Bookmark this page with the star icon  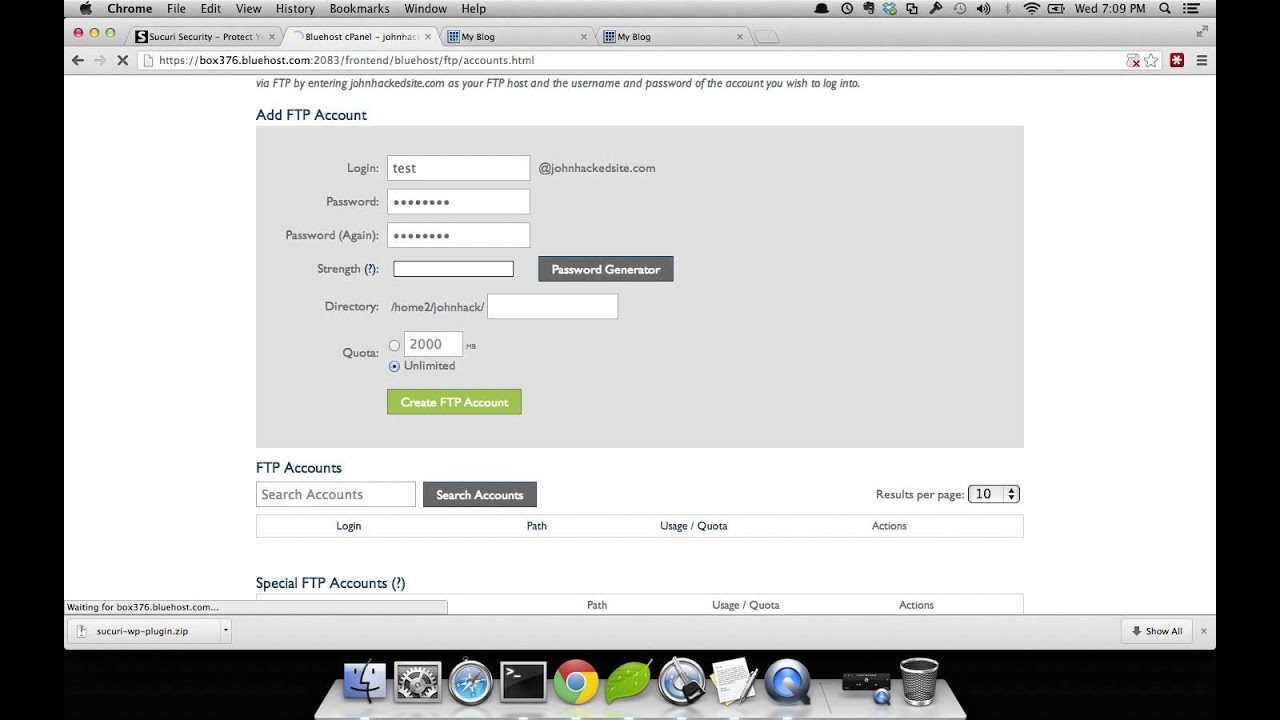pyautogui.click(x=1151, y=60)
